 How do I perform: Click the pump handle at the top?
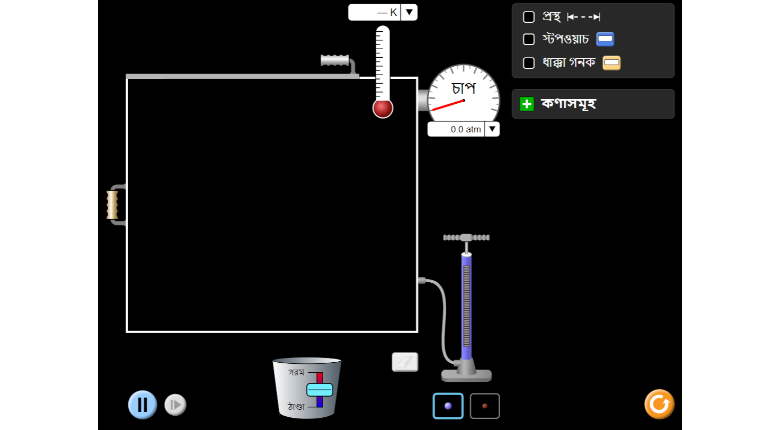(466, 238)
